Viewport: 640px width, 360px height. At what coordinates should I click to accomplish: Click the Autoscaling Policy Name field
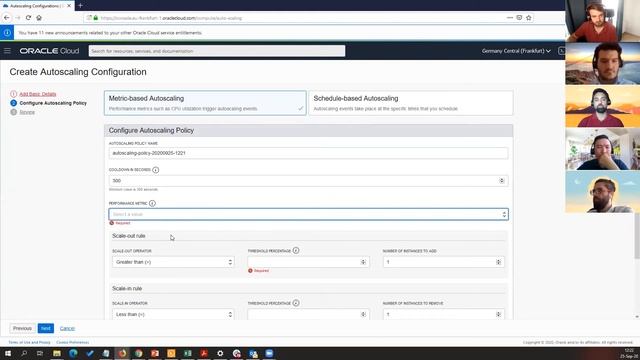309,153
